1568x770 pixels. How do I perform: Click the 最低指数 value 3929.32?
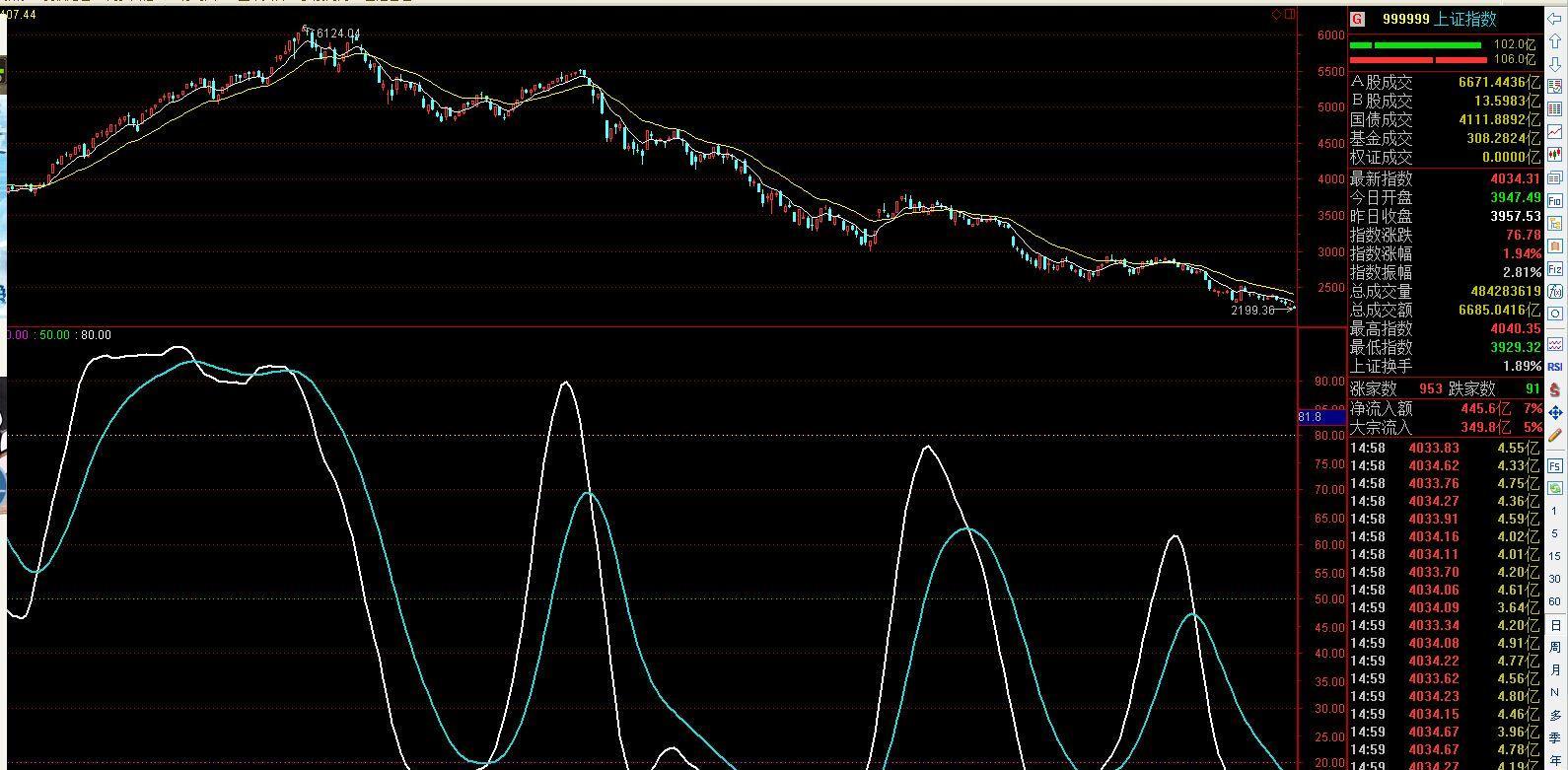pyautogui.click(x=1515, y=348)
